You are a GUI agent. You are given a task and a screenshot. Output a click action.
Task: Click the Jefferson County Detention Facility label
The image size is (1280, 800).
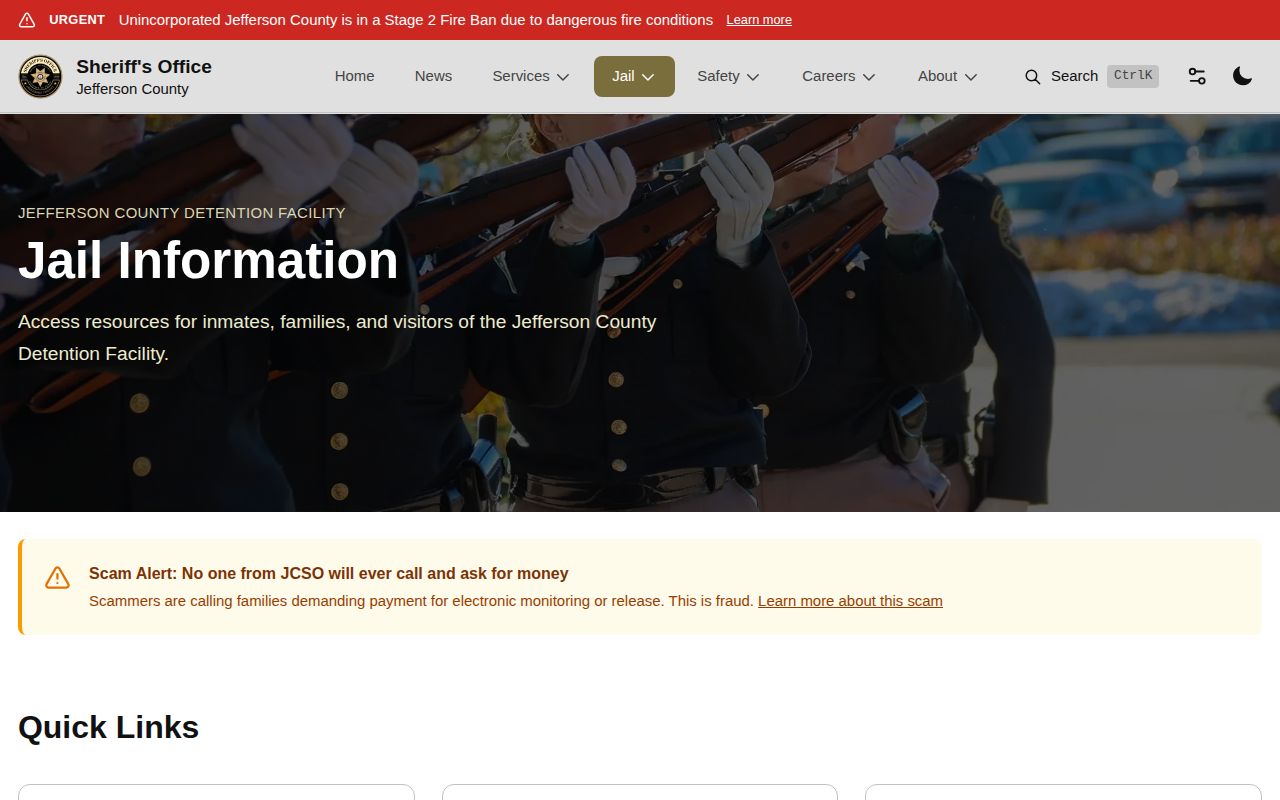point(182,213)
